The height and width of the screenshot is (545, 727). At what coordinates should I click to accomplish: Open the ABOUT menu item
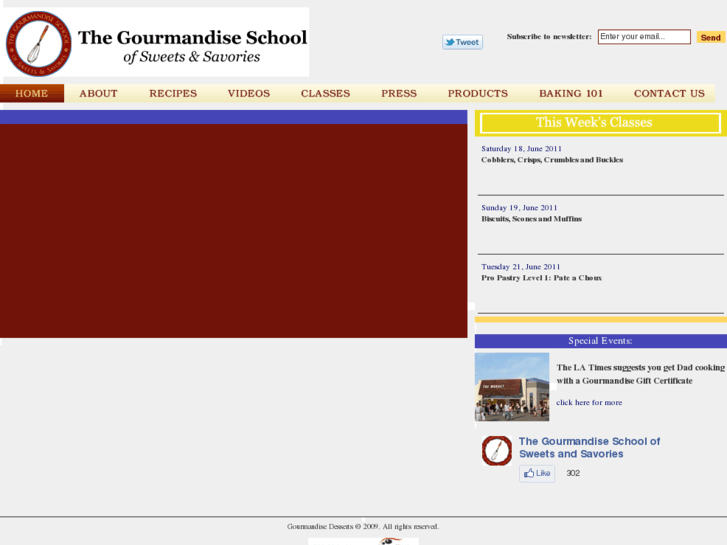98,93
